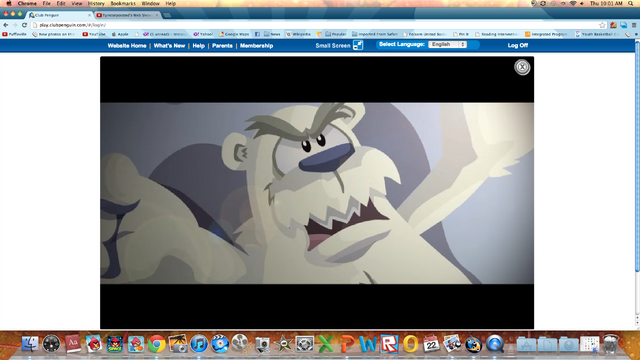This screenshot has width=640, height=360.
Task: Click the Small Screen resize icon
Action: pos(358,45)
